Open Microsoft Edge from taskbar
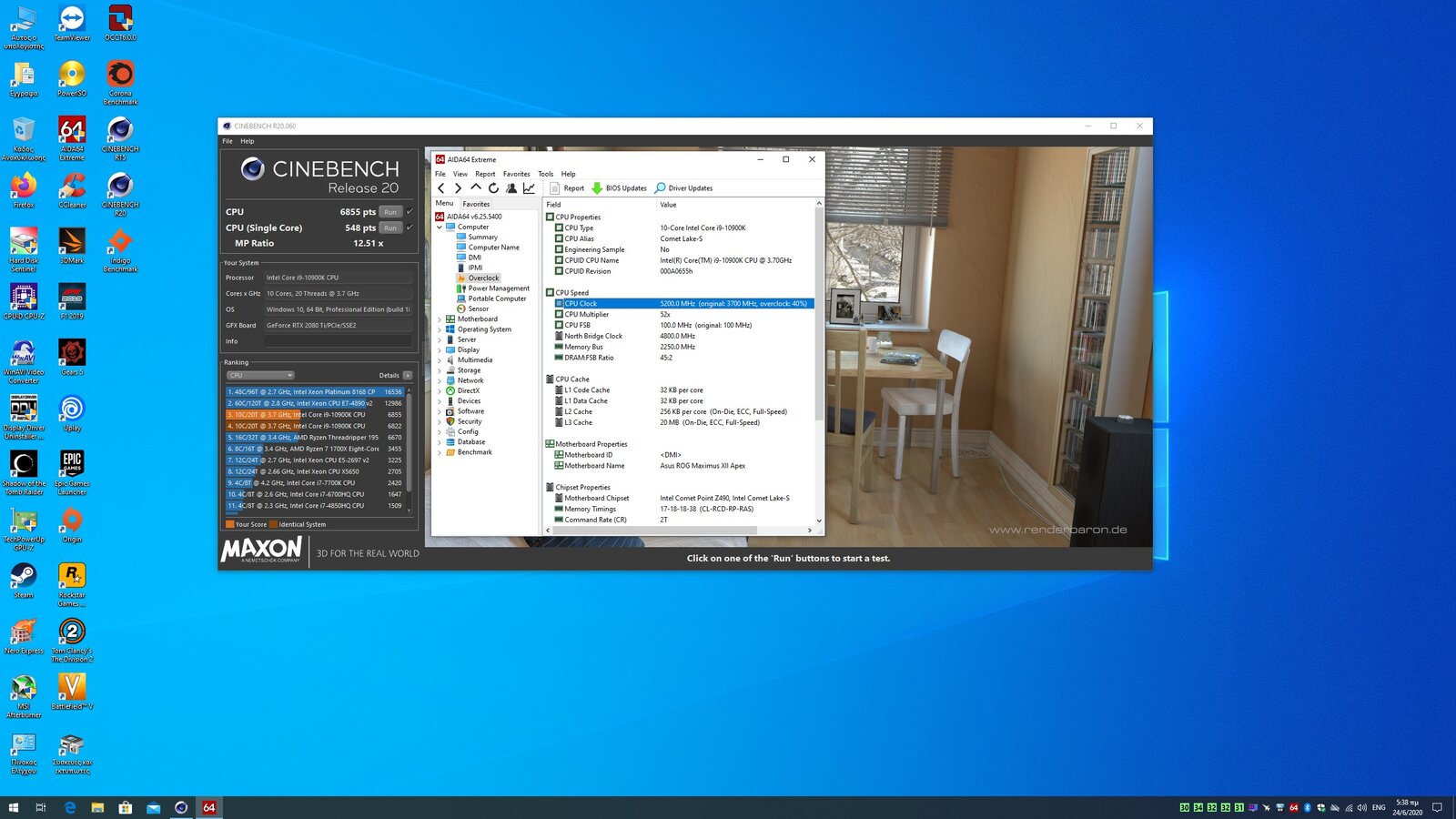 [70, 807]
